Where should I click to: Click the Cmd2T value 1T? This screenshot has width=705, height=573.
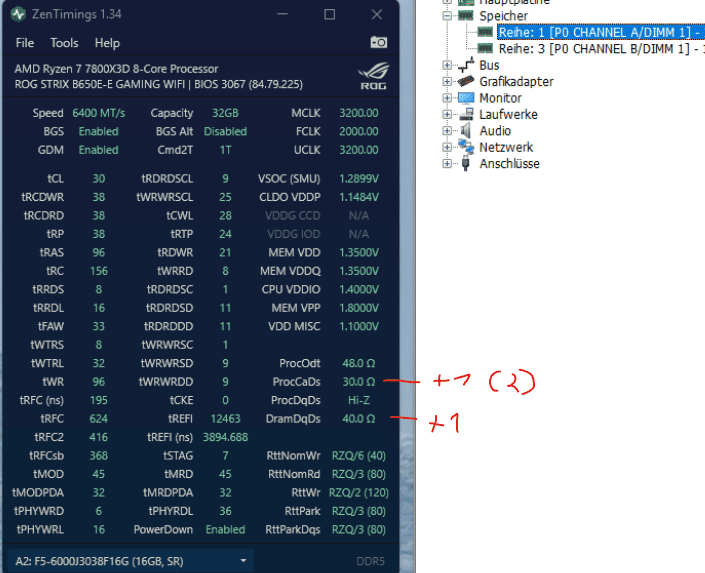(x=225, y=150)
